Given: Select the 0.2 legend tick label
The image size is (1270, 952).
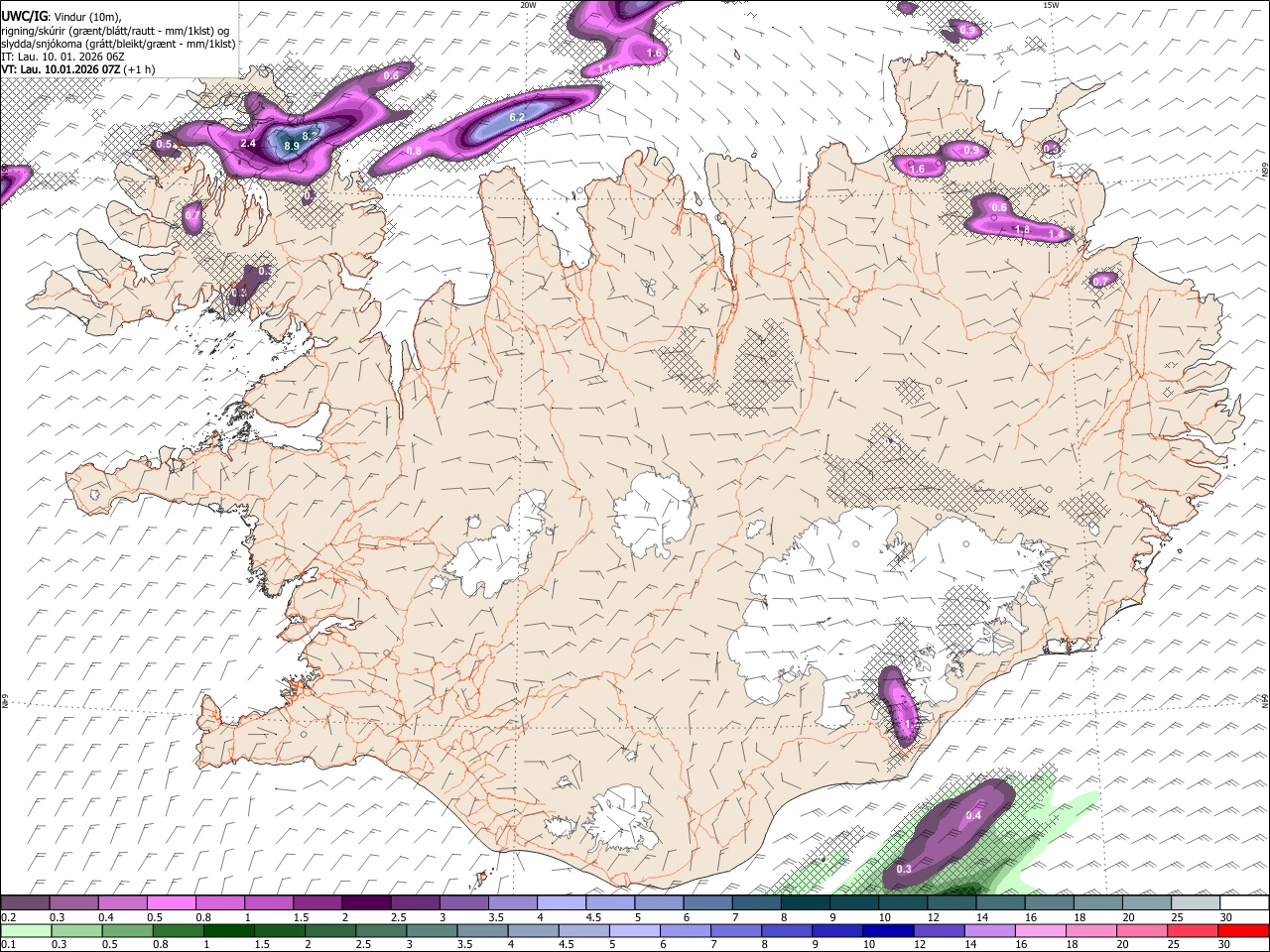Looking at the screenshot, I should pos(8,917).
